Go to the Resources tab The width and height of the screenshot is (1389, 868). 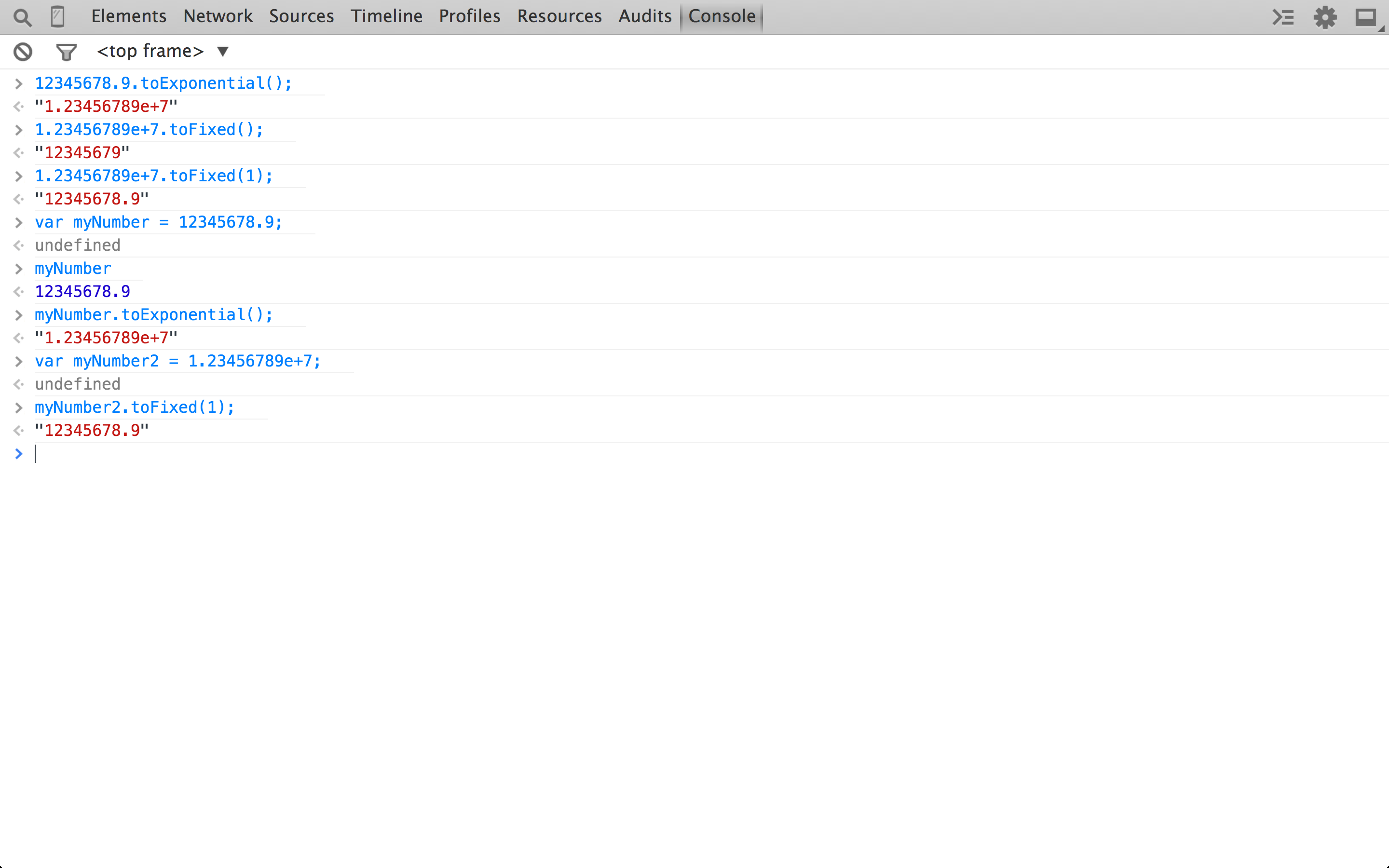pyautogui.click(x=559, y=16)
